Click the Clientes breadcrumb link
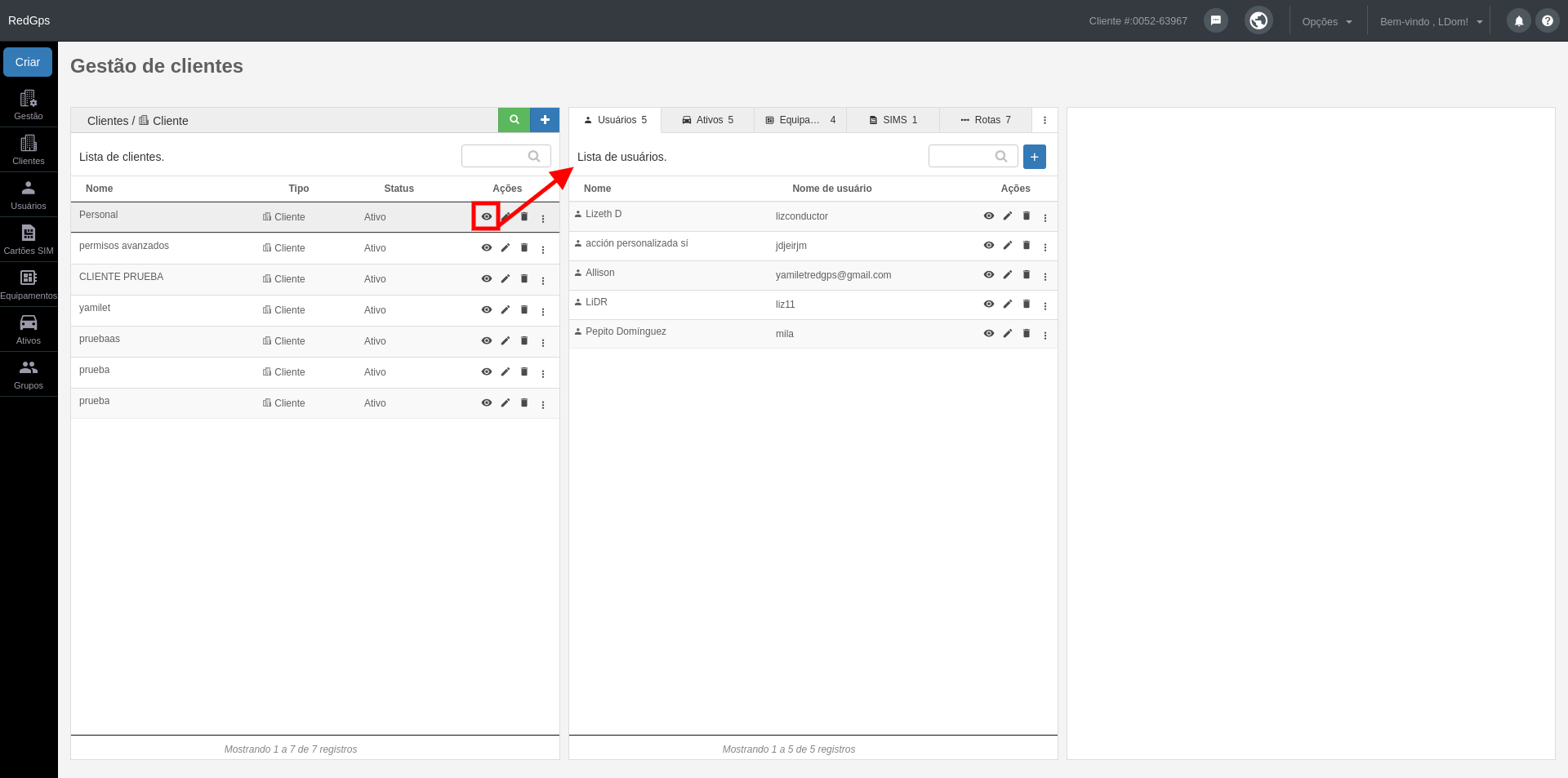The width and height of the screenshot is (1568, 778). click(108, 121)
